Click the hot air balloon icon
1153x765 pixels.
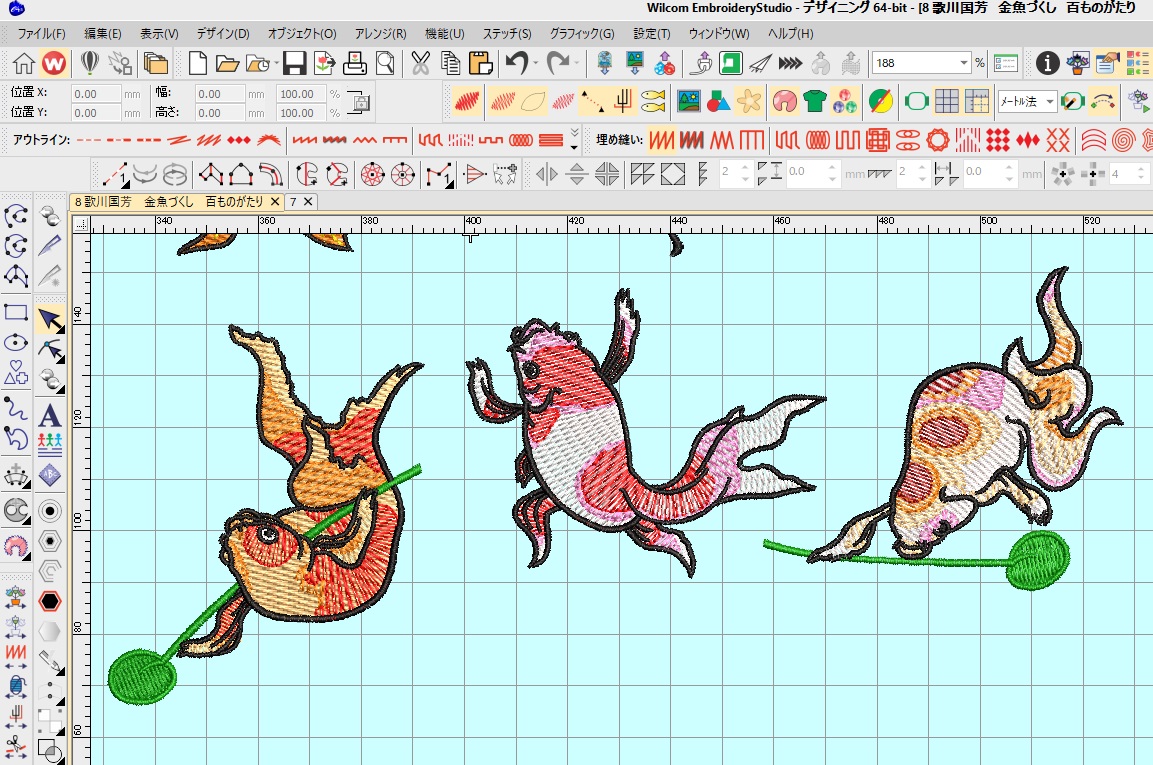click(89, 63)
